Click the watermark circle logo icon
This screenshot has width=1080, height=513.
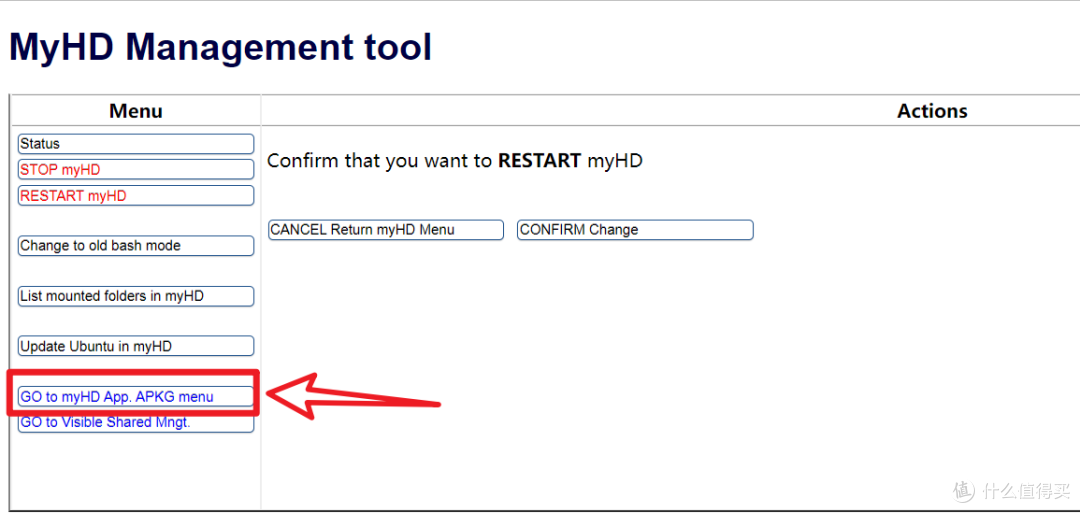963,490
